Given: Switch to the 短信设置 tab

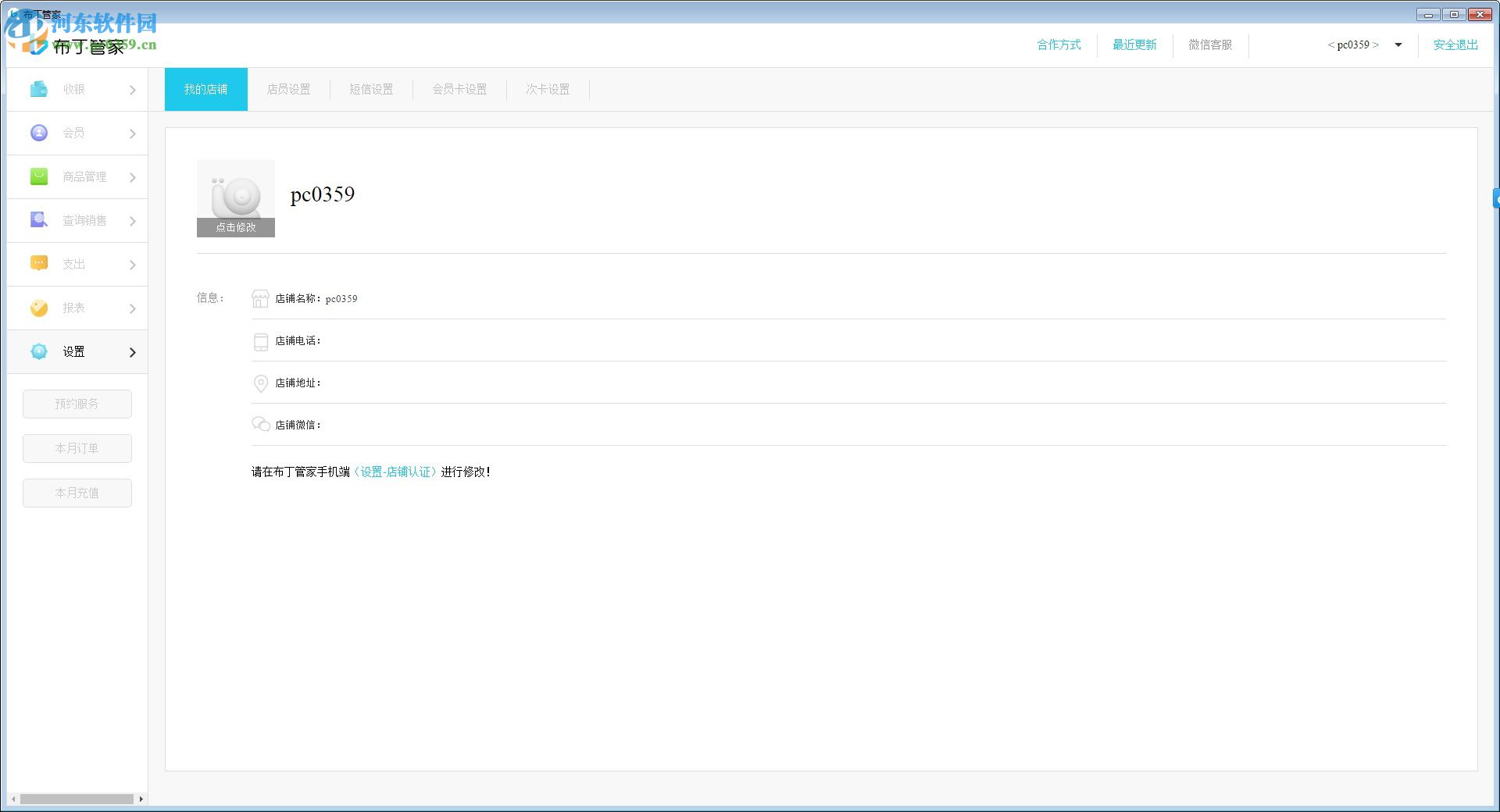Looking at the screenshot, I should [372, 89].
